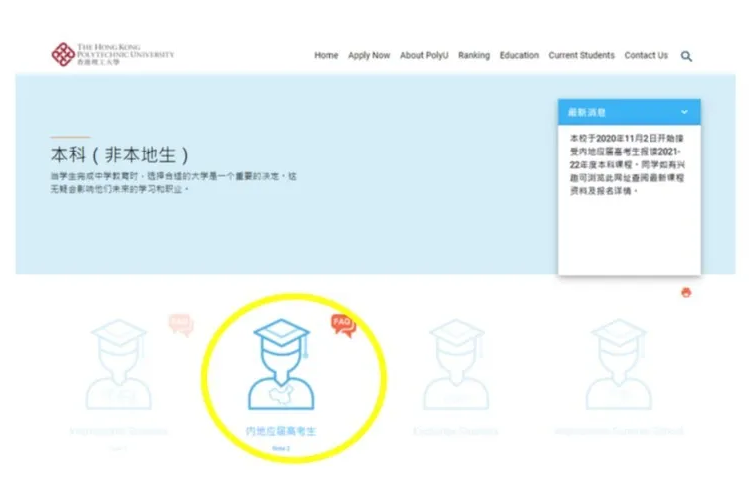Open the Contact Us menu item
Screen dimensions: 753x488
point(646,56)
